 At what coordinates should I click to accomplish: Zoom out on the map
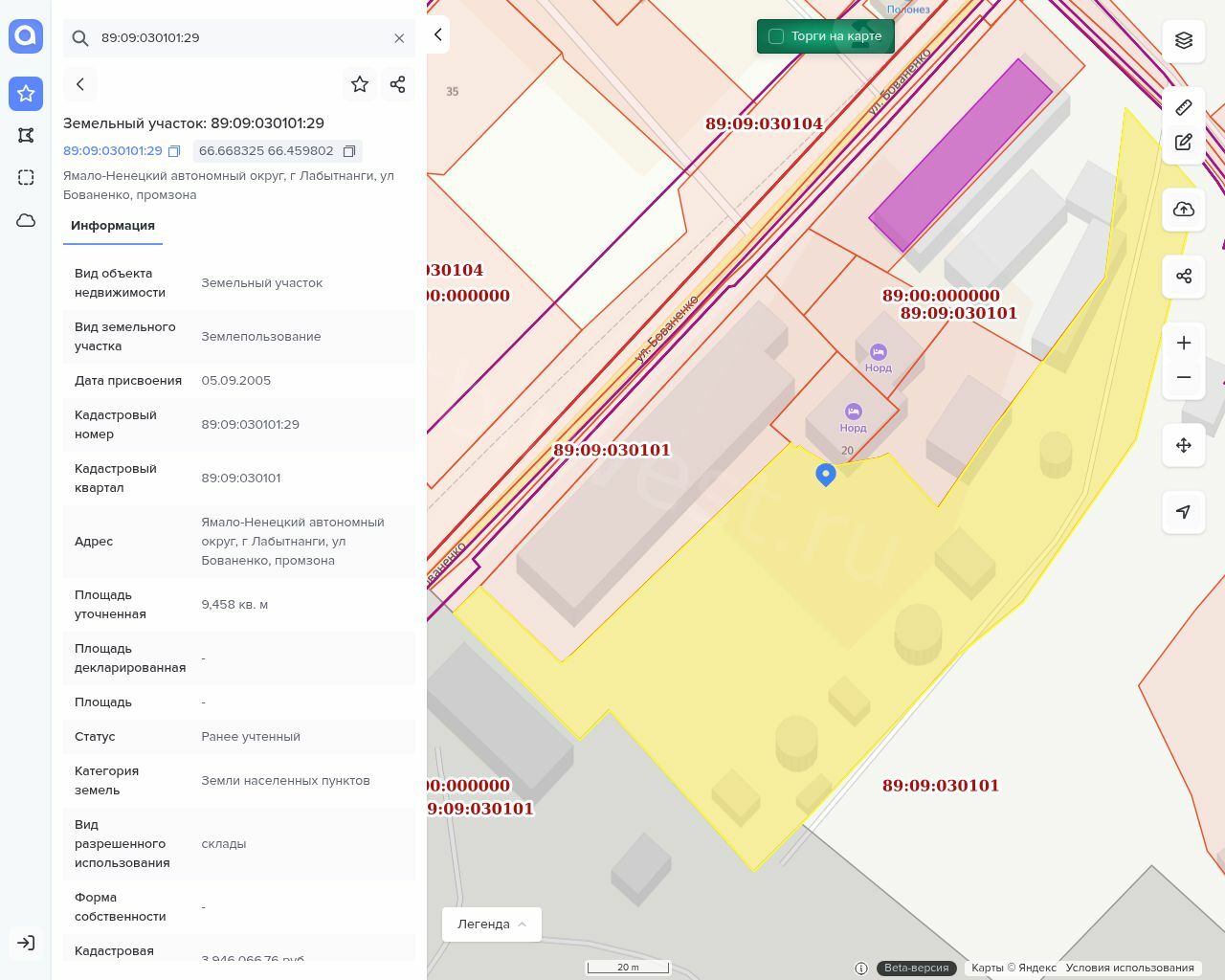[1184, 377]
